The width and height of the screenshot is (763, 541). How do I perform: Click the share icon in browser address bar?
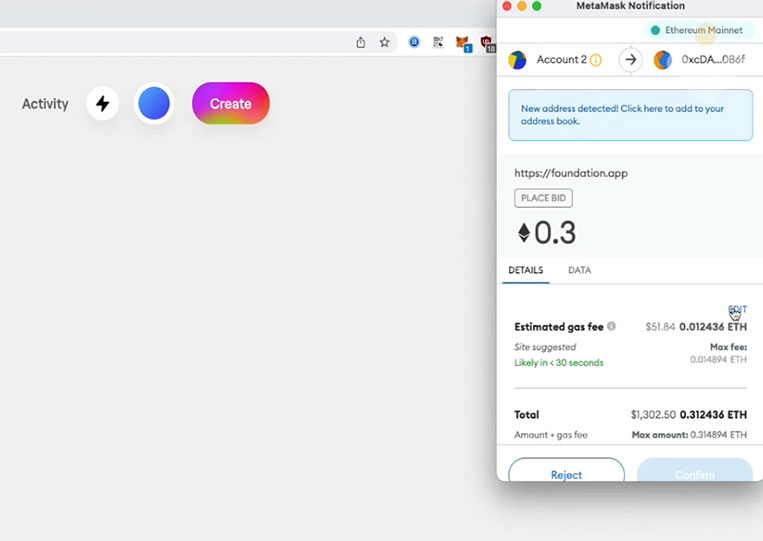pyautogui.click(x=361, y=42)
